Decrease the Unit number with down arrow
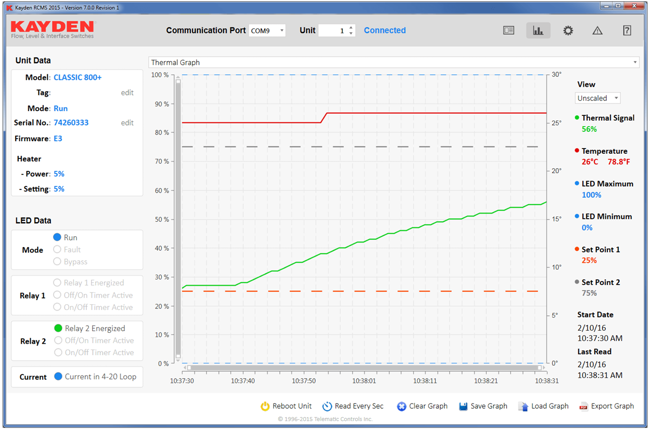The height and width of the screenshot is (430, 650). (x=351, y=33)
